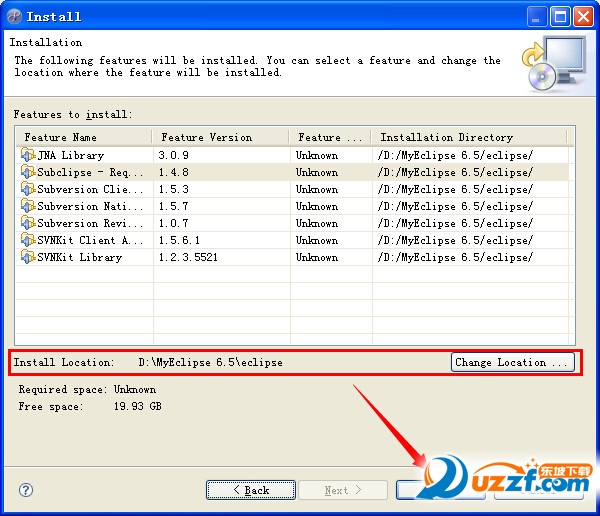Maximize the Install dialog window

click(560, 16)
